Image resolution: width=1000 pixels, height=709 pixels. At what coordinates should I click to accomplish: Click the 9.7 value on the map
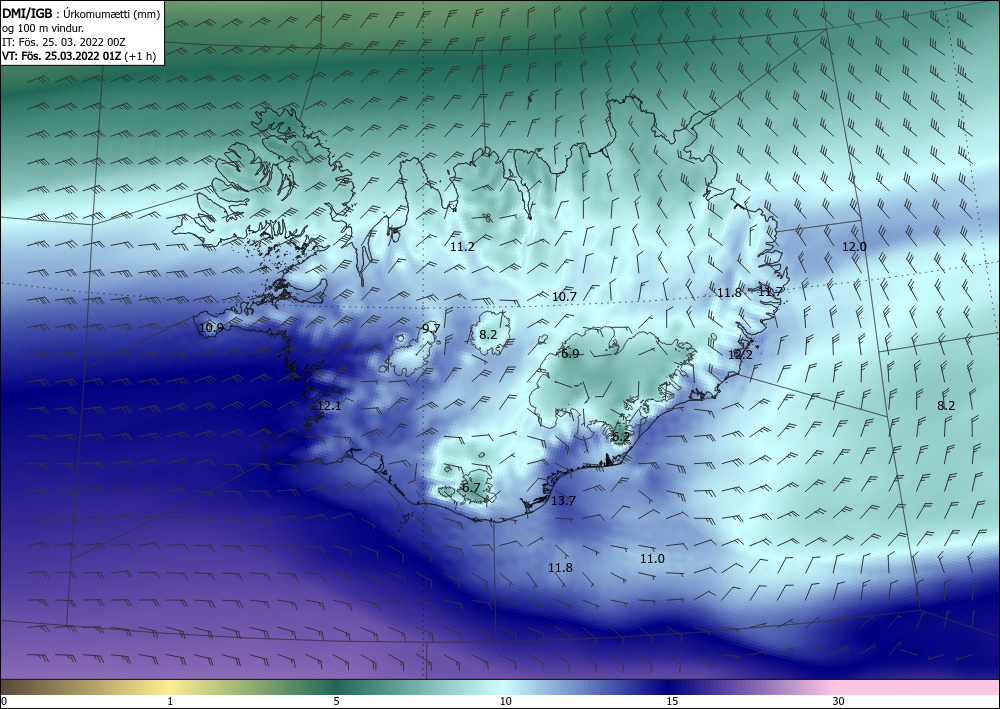[x=431, y=328]
